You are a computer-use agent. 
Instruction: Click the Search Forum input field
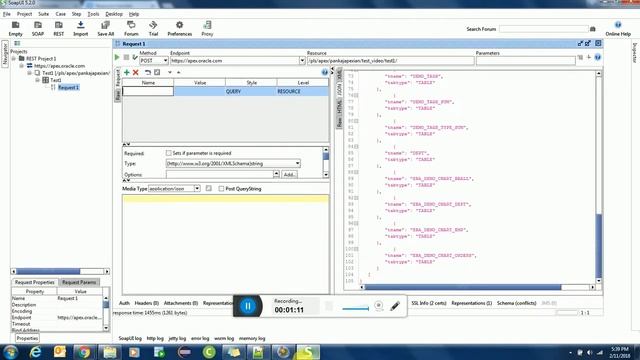coord(544,29)
